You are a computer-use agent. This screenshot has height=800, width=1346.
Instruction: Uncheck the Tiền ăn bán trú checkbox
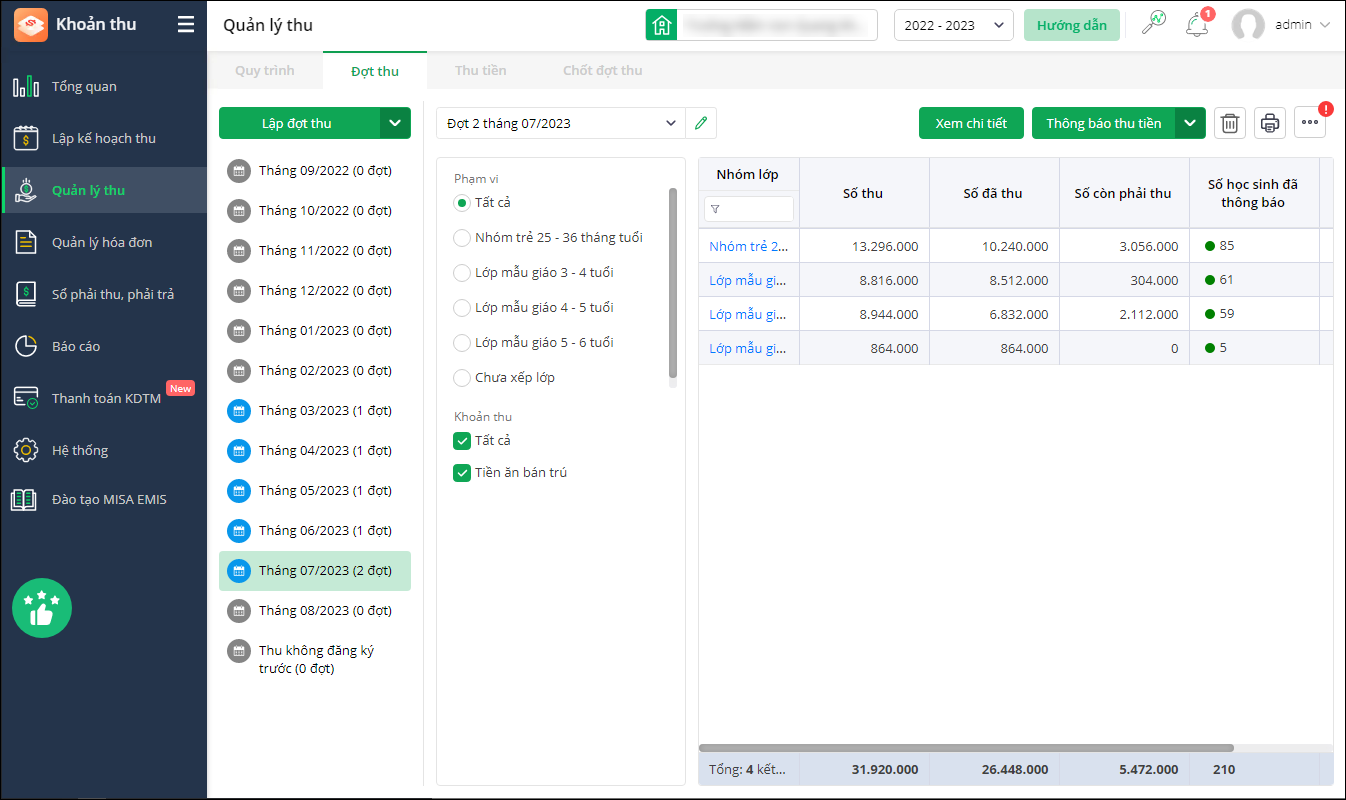tap(462, 473)
